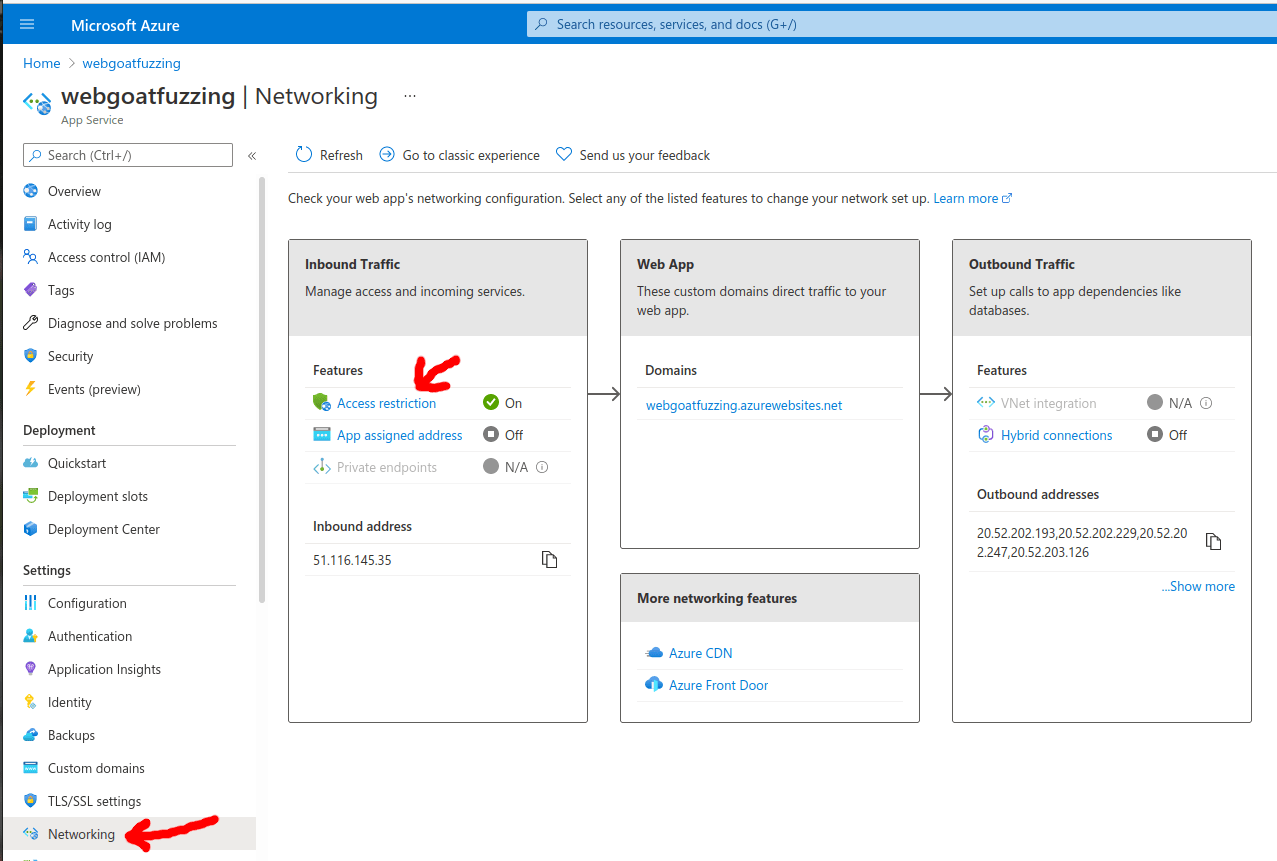Click the App assigned address Off status
The image size is (1277, 861).
(503, 435)
